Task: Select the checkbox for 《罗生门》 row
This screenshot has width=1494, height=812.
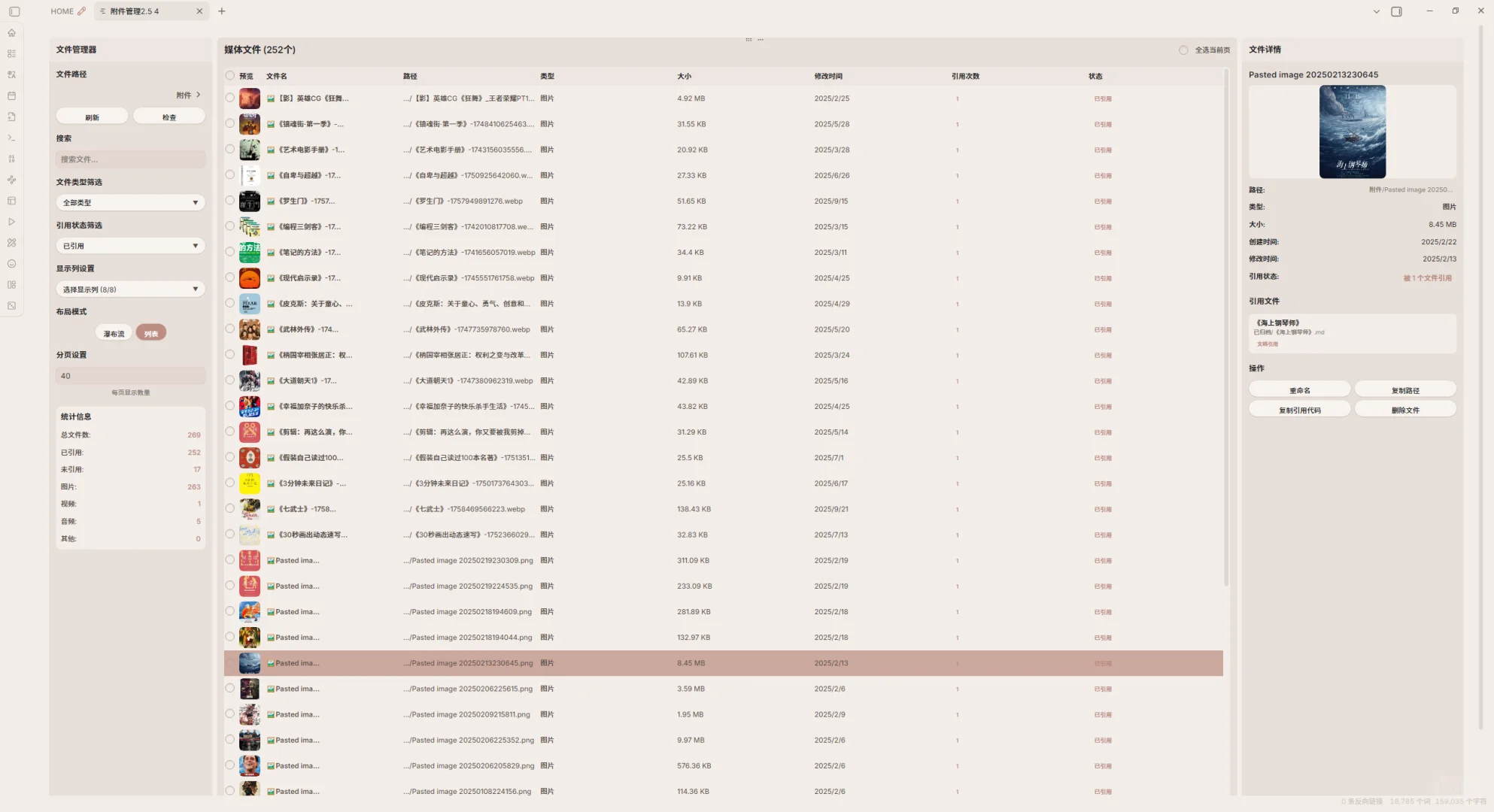Action: (229, 201)
